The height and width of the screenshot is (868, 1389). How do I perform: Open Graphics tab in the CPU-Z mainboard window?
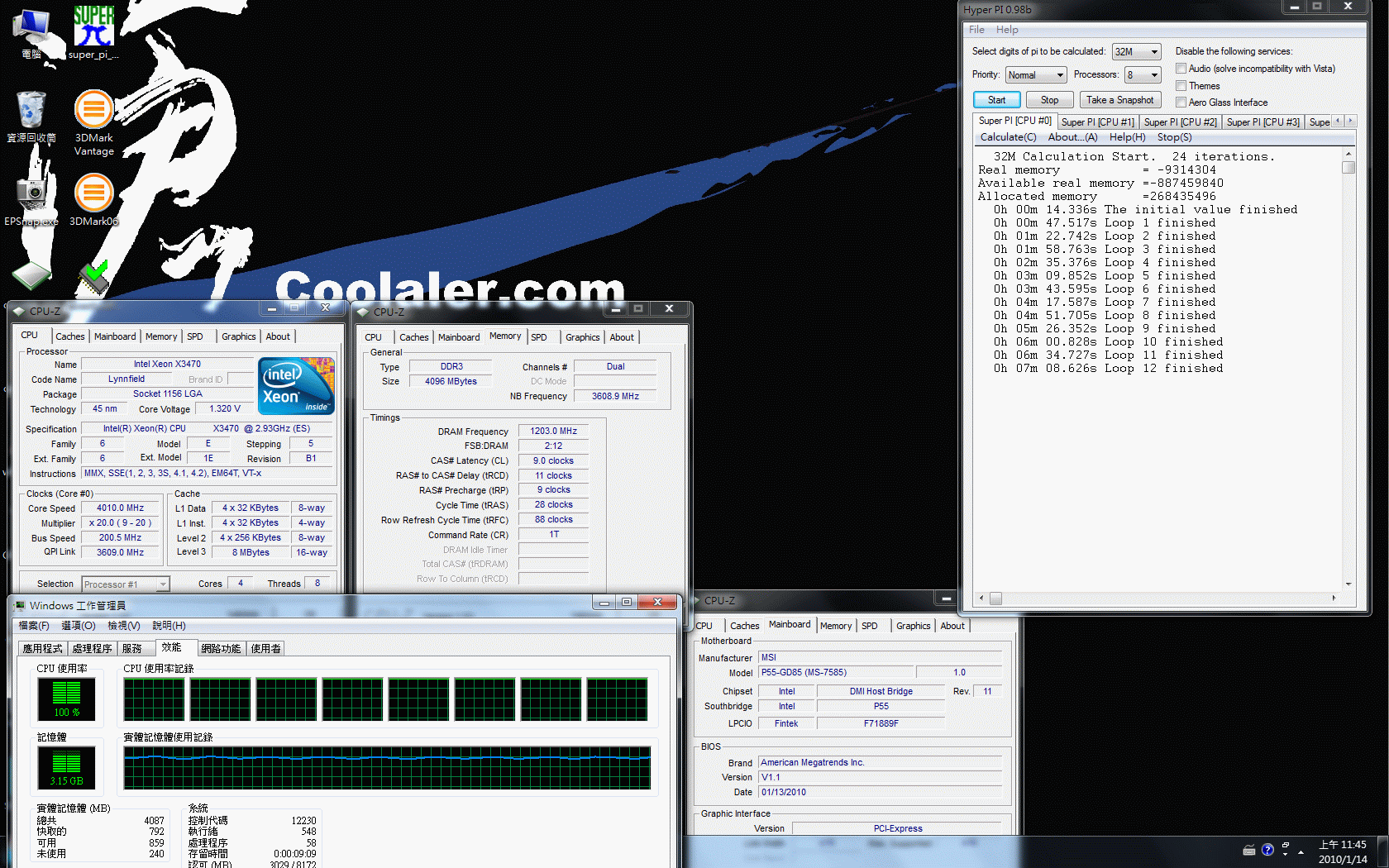tap(914, 626)
